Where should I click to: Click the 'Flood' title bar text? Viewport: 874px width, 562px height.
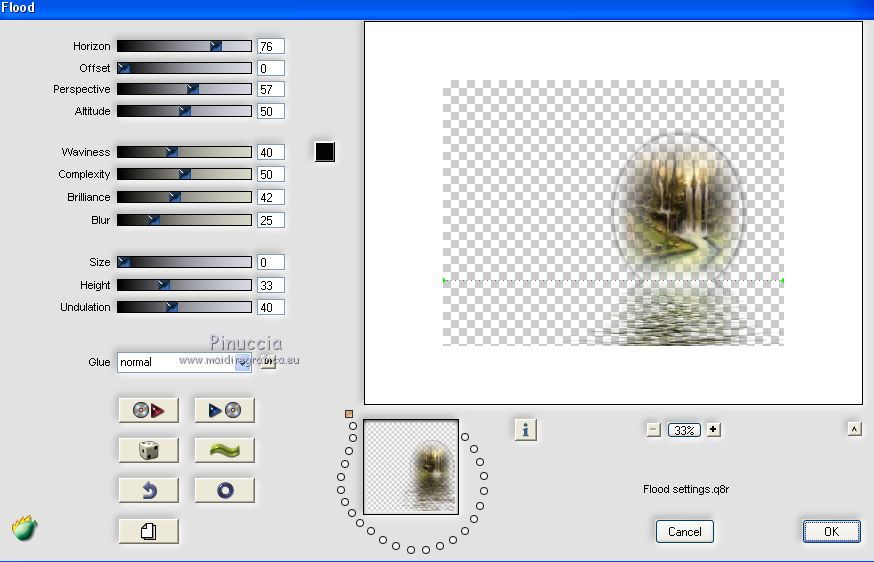click(x=18, y=8)
